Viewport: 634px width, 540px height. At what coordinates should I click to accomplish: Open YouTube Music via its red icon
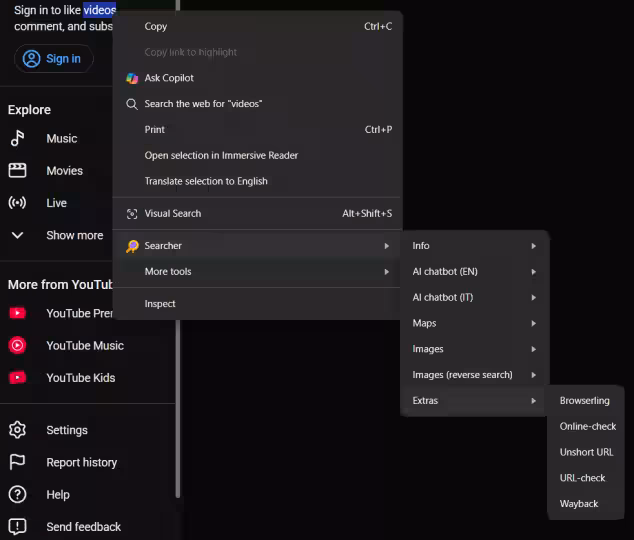click(x=17, y=345)
